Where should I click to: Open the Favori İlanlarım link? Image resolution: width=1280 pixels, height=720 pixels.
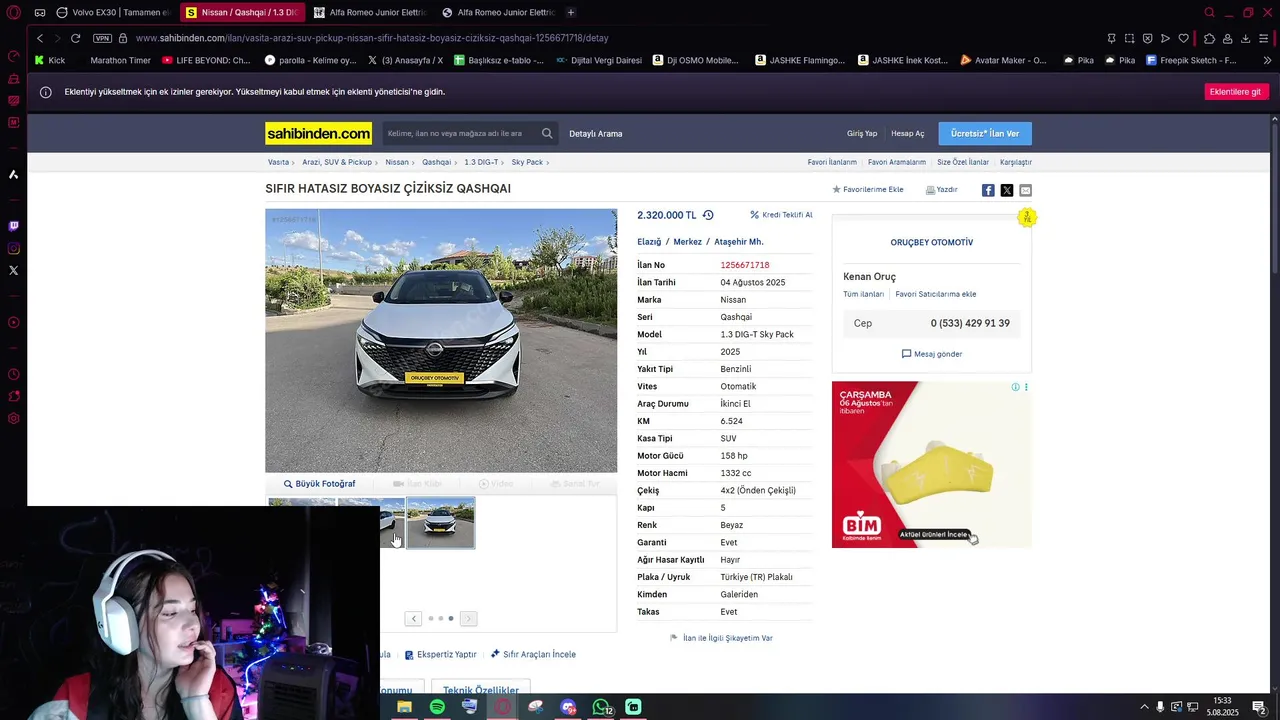832,162
